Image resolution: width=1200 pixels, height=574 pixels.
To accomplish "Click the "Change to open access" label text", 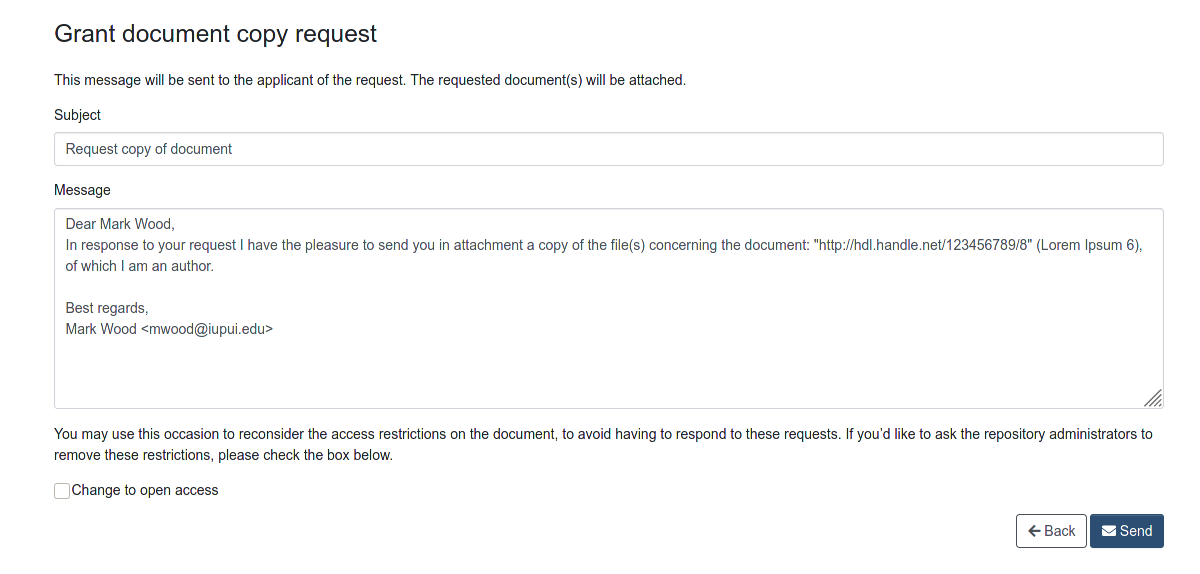I will (145, 490).
